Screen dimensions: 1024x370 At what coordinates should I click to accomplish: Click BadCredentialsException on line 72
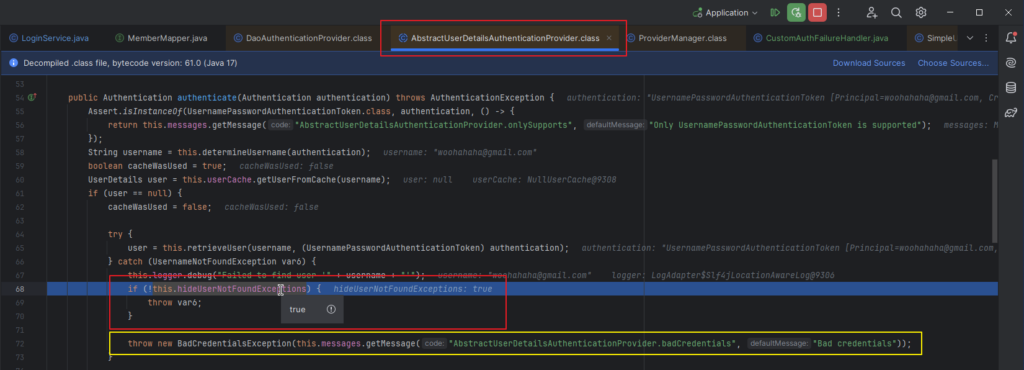pyautogui.click(x=234, y=343)
